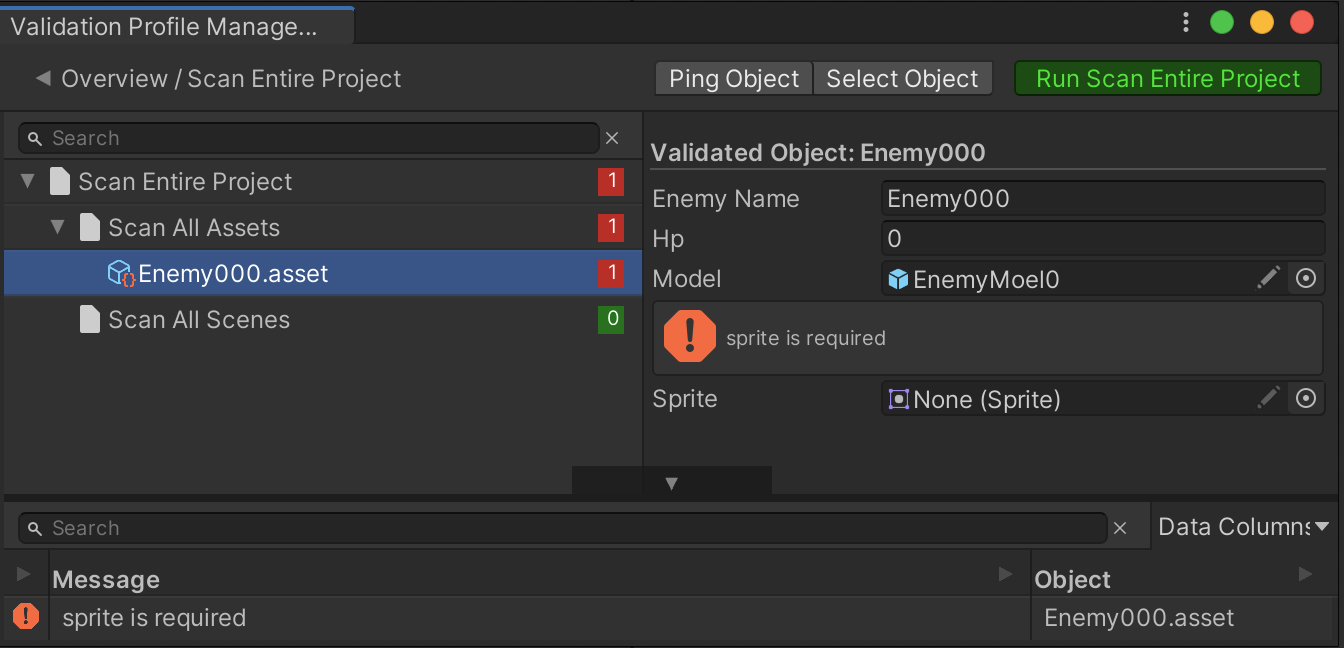Click the prefab cube icon beside Enemy000.asset
Viewport: 1344px width, 648px height.
[x=120, y=272]
